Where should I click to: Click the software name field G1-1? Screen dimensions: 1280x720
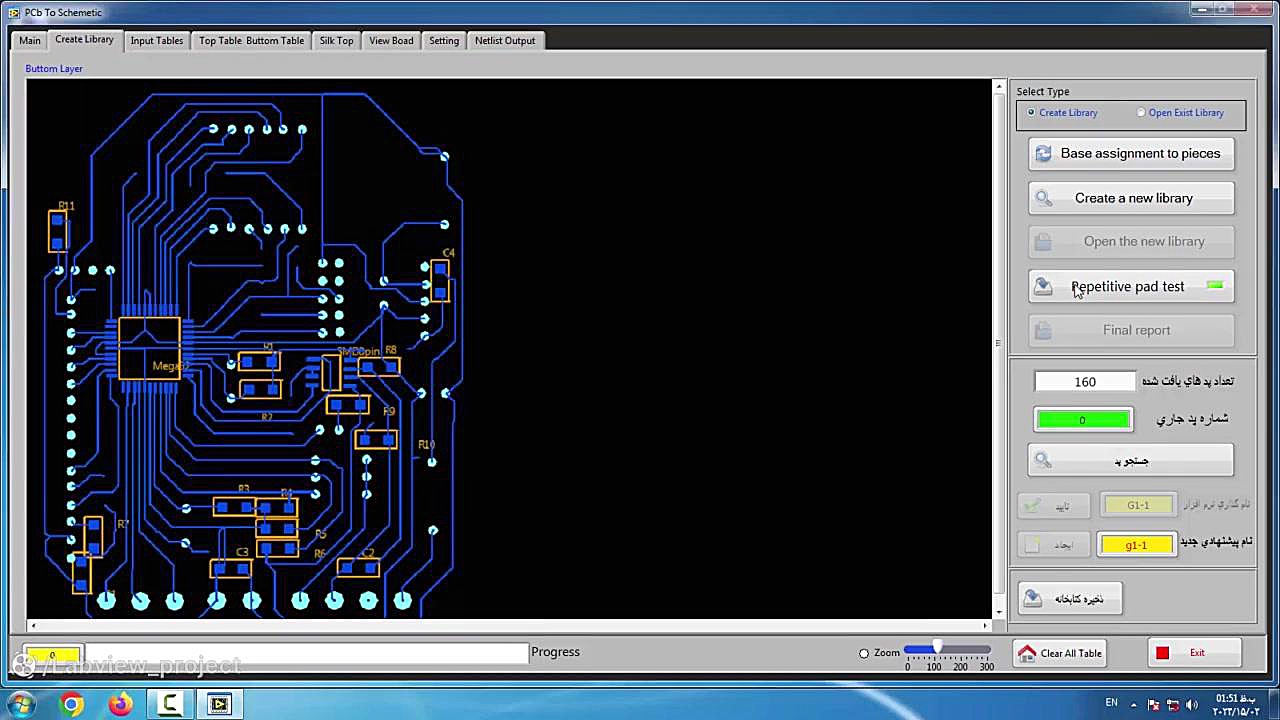coord(1138,506)
